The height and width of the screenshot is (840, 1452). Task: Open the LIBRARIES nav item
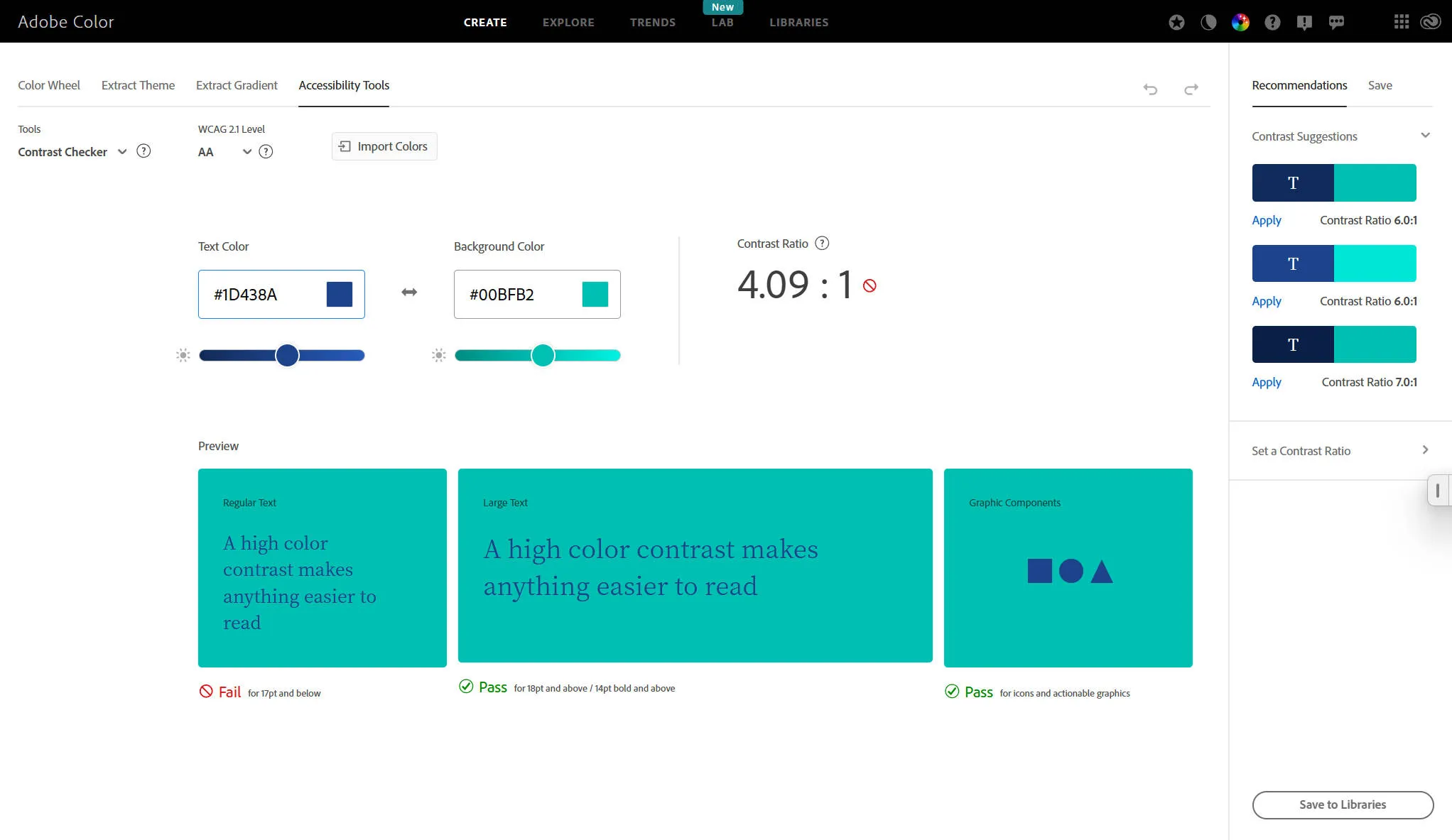click(799, 23)
